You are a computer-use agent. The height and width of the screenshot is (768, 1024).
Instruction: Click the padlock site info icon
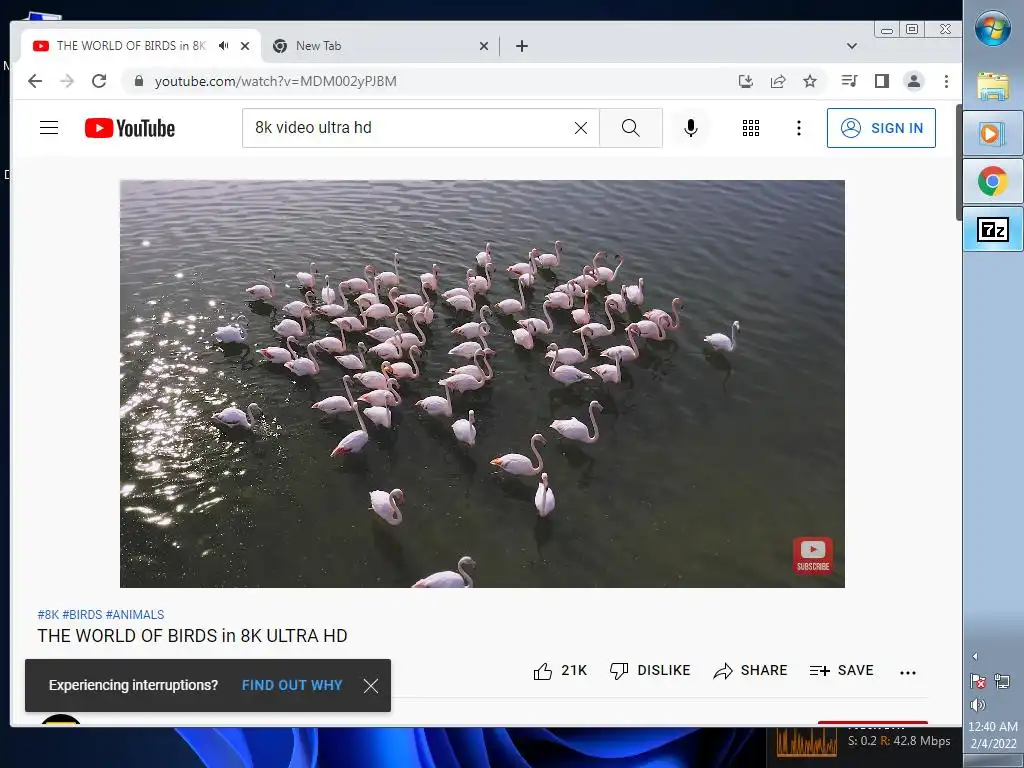[138, 81]
